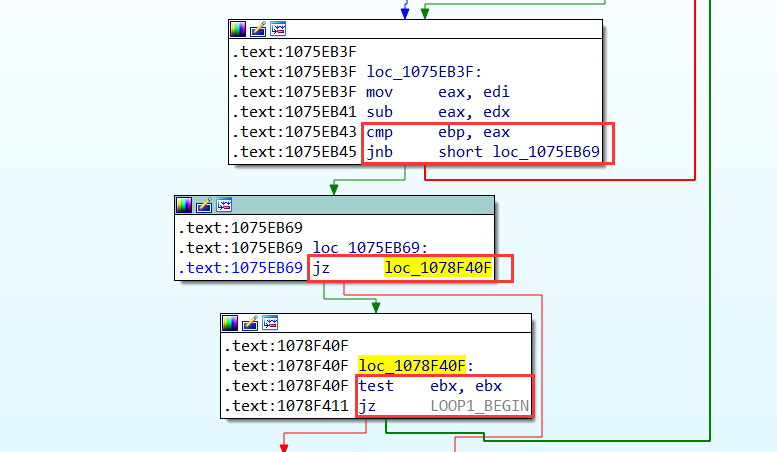Click the loc_1075EB69 operand in the jnb instruction
This screenshot has width=777, height=452.
point(546,152)
